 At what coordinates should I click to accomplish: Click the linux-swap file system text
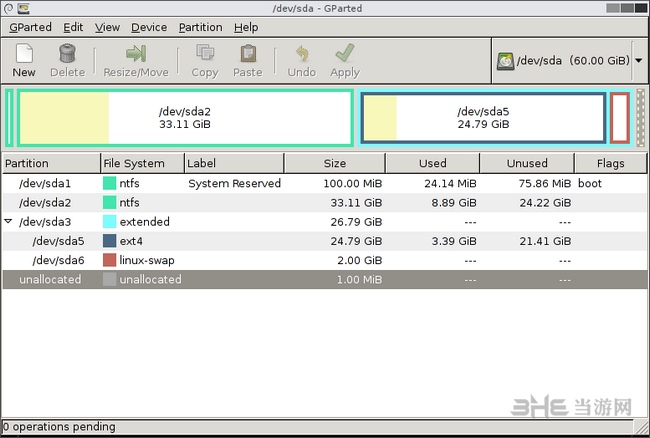coord(147,260)
